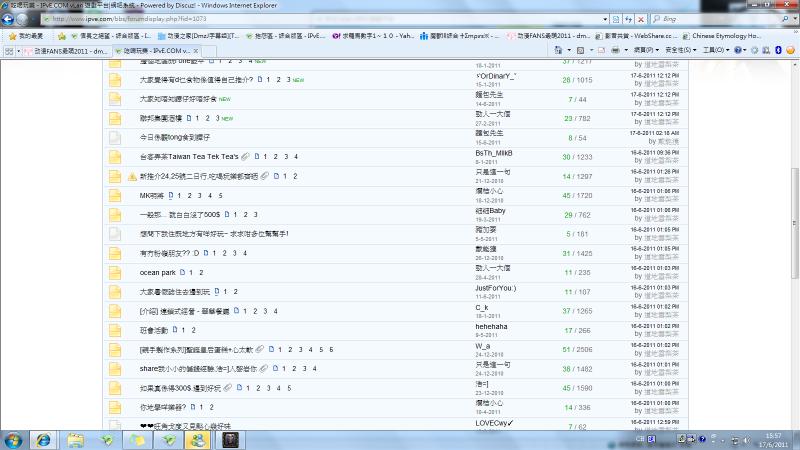Click page icon beside ocean park title
800x450 pixels.
[x=182, y=272]
